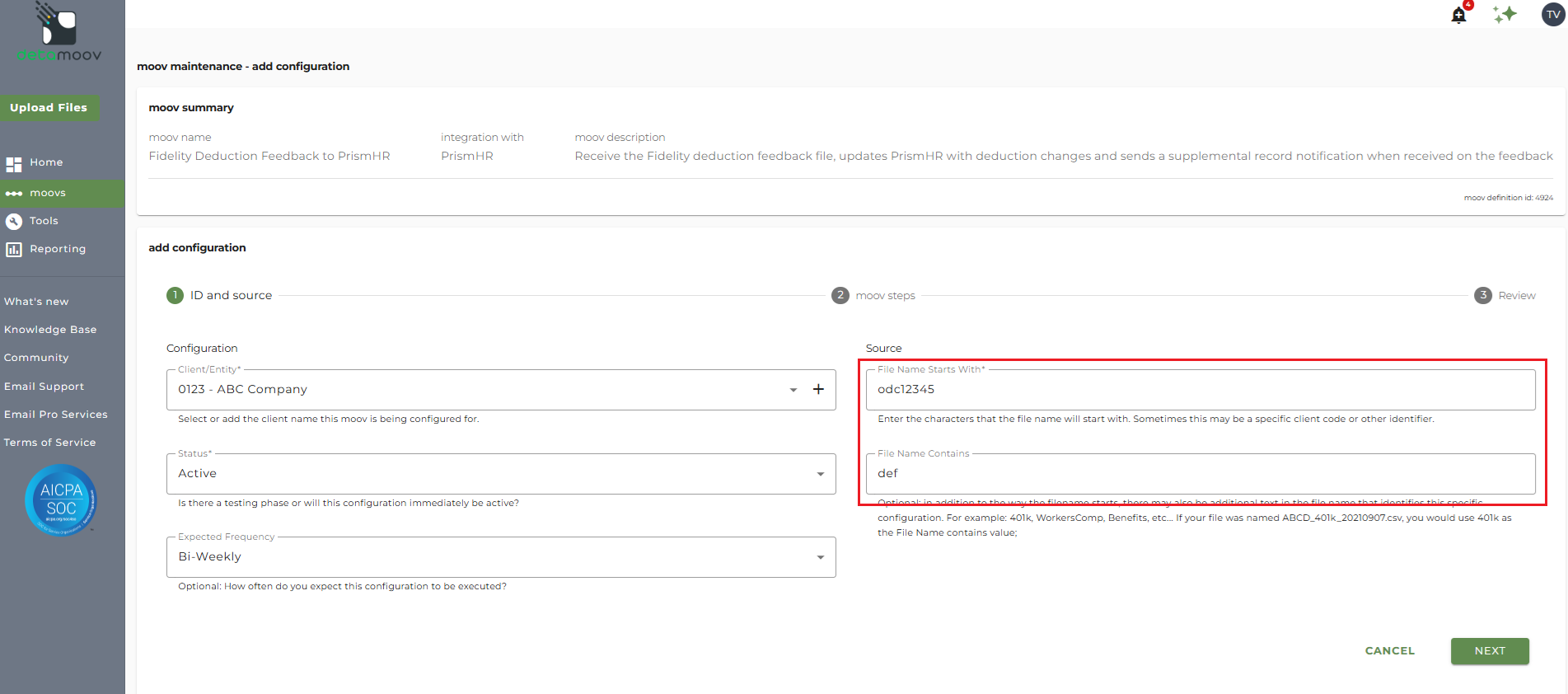Click the 'PrismHR' integration value
The image size is (1568, 694).
[467, 156]
